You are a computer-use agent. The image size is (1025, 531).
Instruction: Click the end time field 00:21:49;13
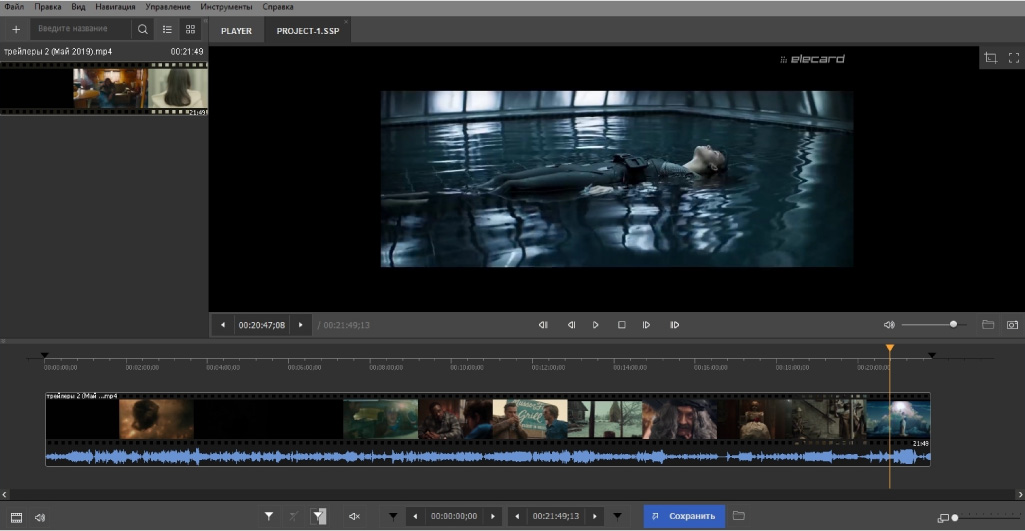click(x=556, y=517)
